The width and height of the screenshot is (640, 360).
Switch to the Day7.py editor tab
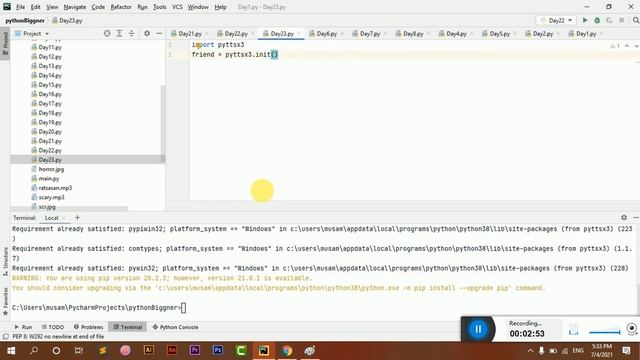370,34
